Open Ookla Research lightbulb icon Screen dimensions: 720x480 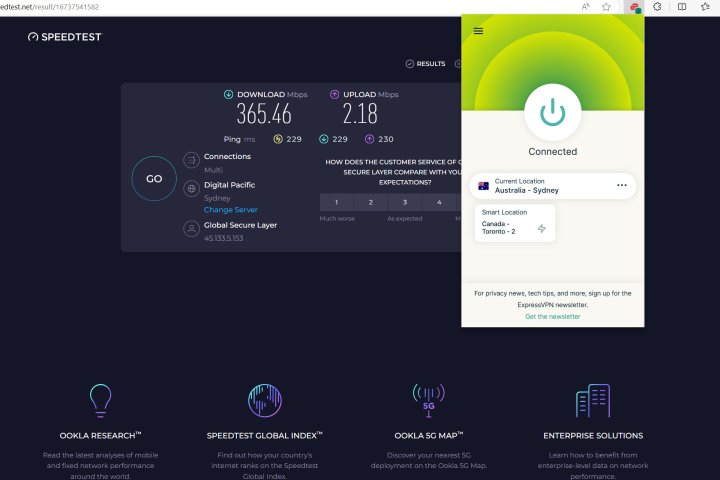click(x=100, y=400)
